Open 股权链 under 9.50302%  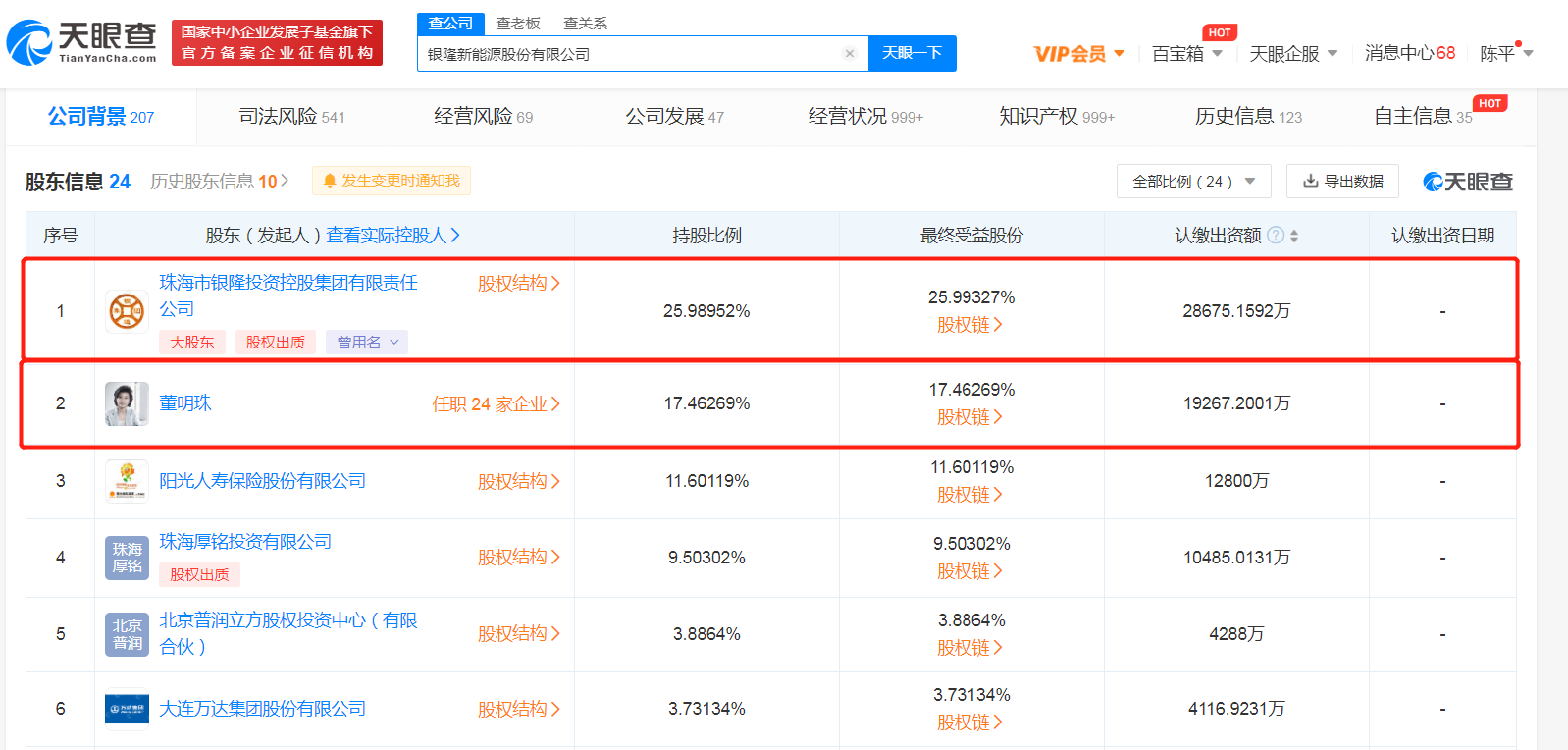click(x=969, y=571)
